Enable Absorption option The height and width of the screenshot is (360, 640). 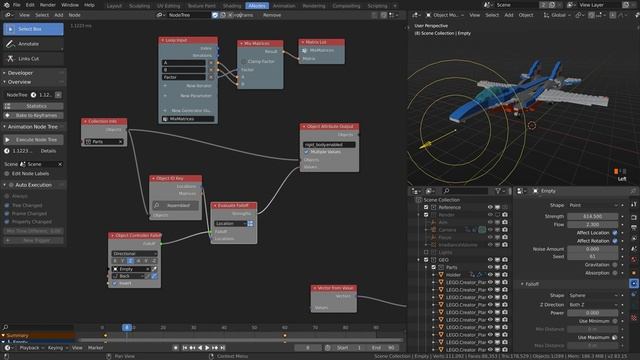[615, 273]
